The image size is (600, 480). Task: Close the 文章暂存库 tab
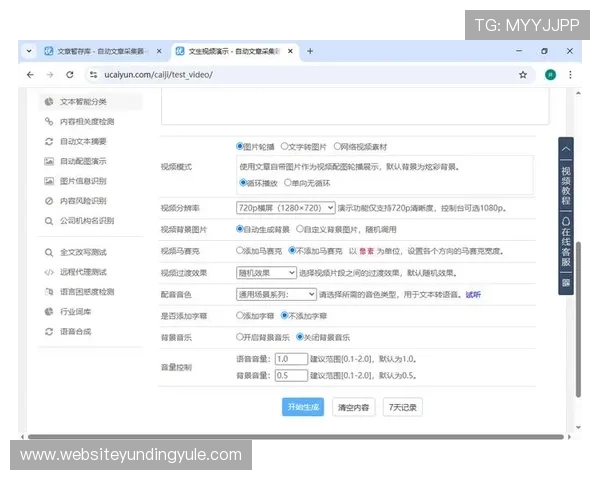[x=159, y=51]
